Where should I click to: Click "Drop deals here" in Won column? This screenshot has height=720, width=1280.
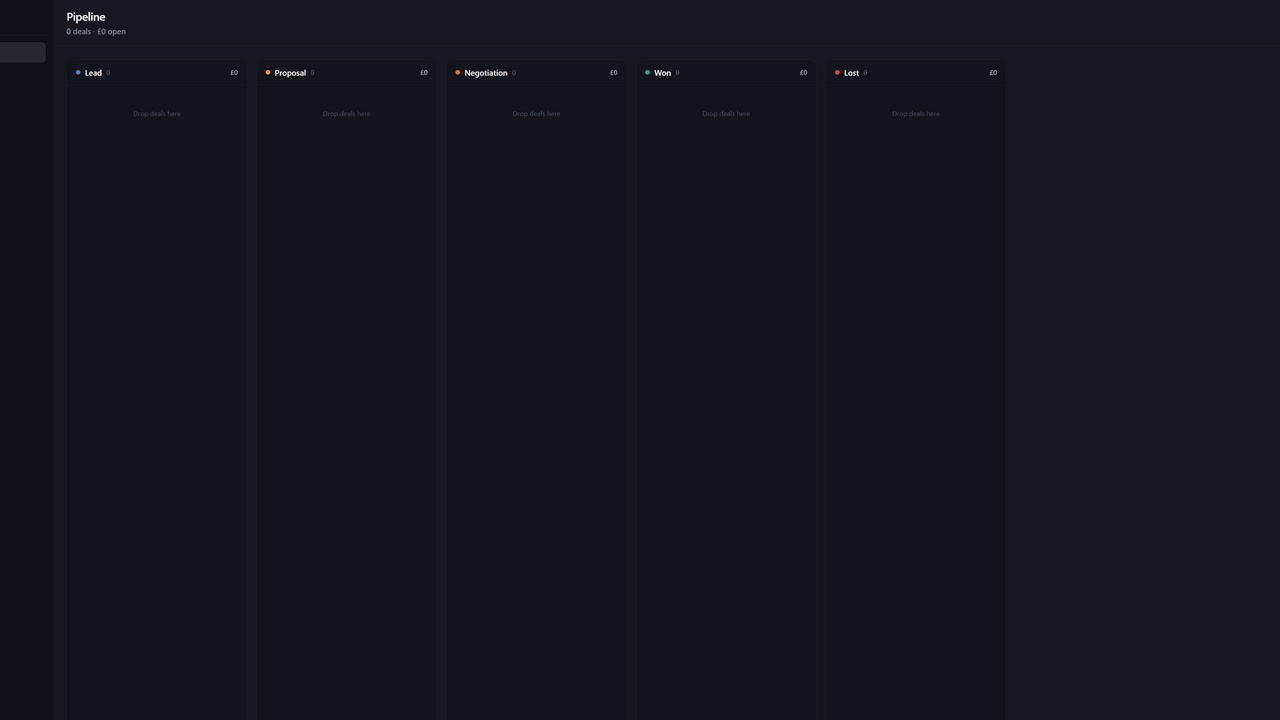[x=726, y=114]
